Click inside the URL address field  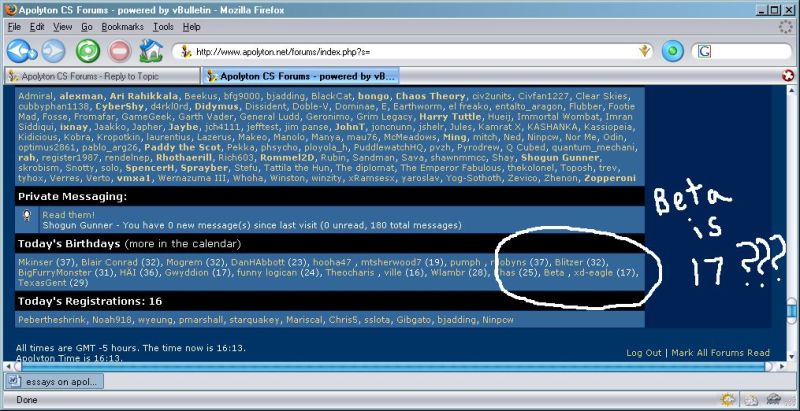coord(400,51)
